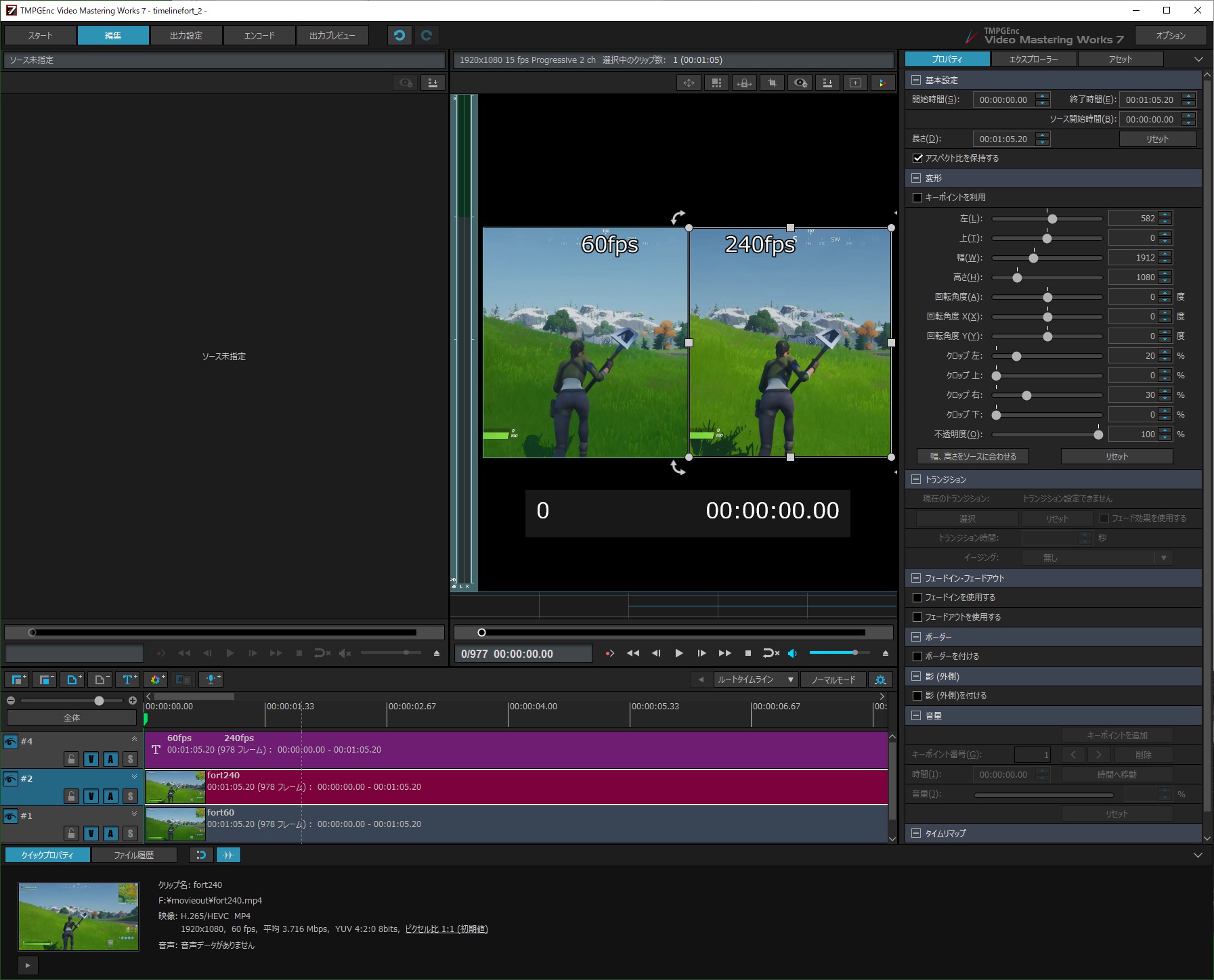Click the add color filter wheel icon
Viewport: 1214px width, 980px height.
click(x=156, y=680)
